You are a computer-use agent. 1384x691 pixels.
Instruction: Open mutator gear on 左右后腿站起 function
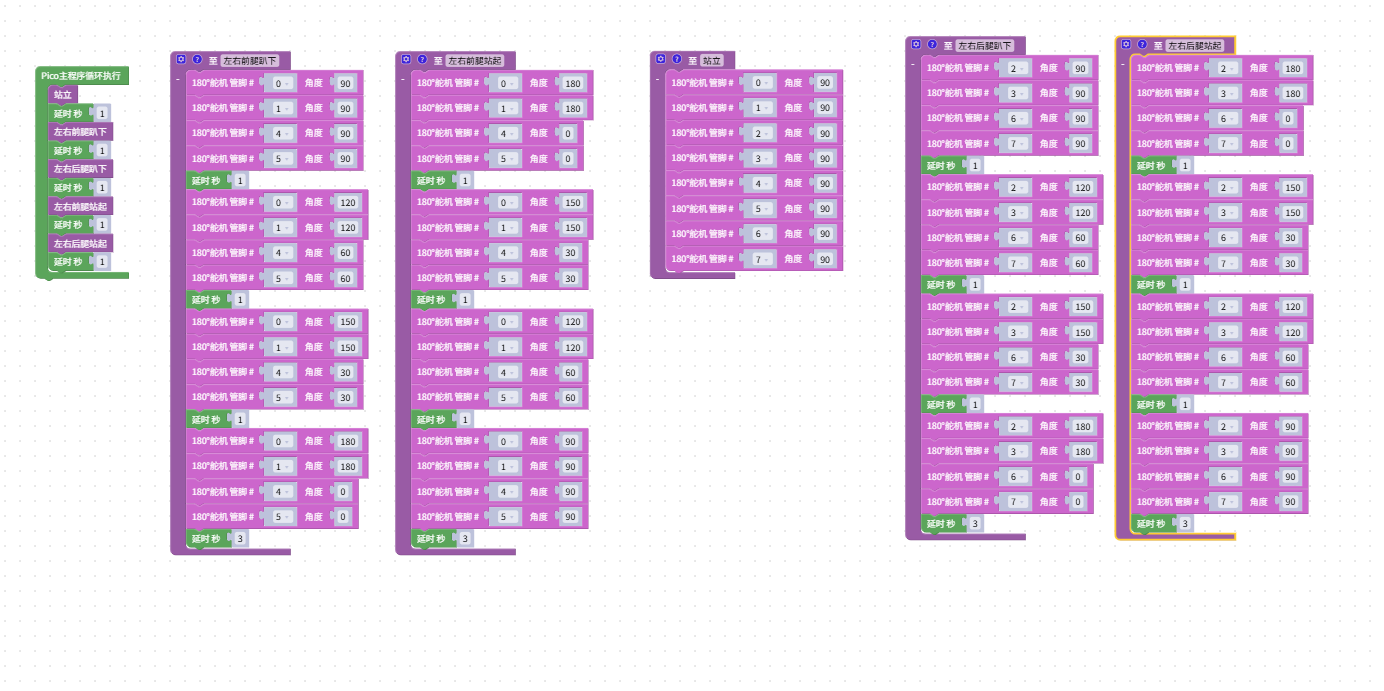(x=1126, y=44)
